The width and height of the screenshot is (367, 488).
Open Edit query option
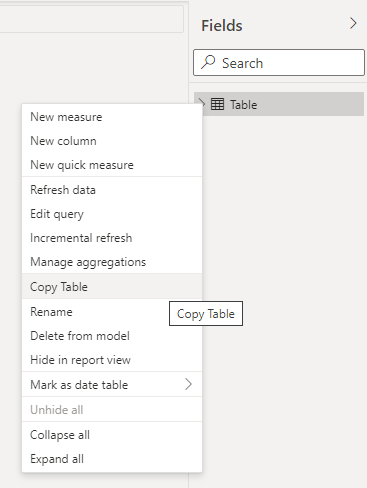[112, 214]
